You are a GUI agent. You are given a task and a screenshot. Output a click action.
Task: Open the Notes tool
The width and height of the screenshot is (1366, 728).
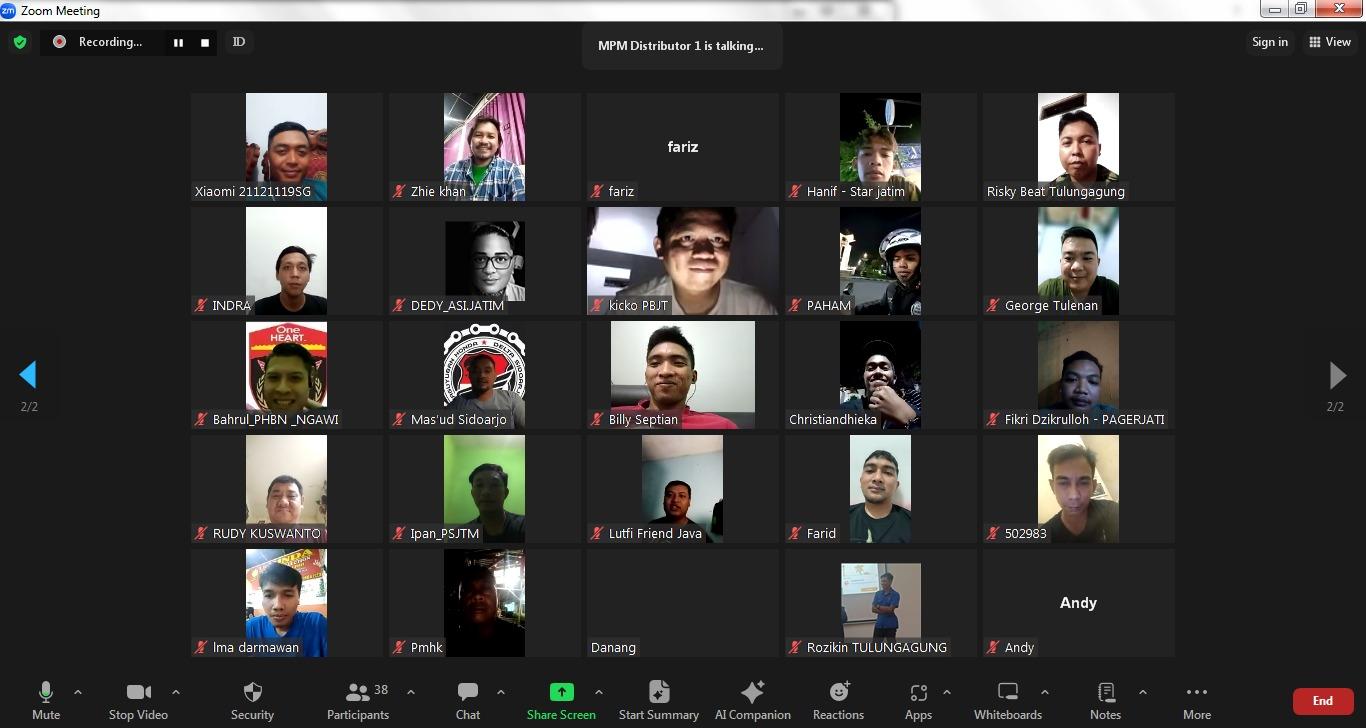1105,700
